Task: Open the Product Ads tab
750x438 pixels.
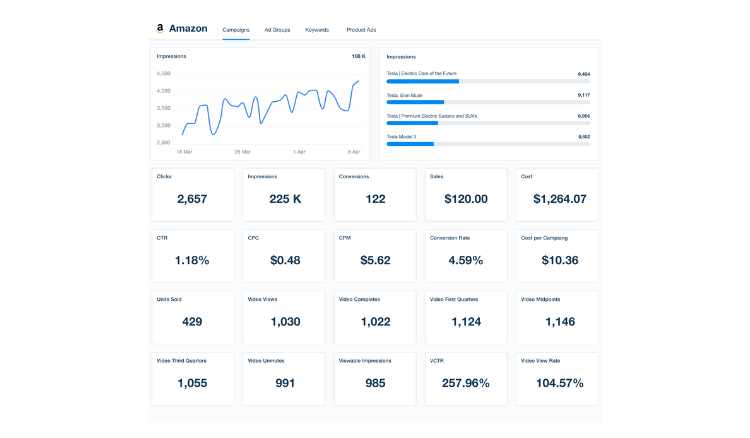Action: click(361, 30)
